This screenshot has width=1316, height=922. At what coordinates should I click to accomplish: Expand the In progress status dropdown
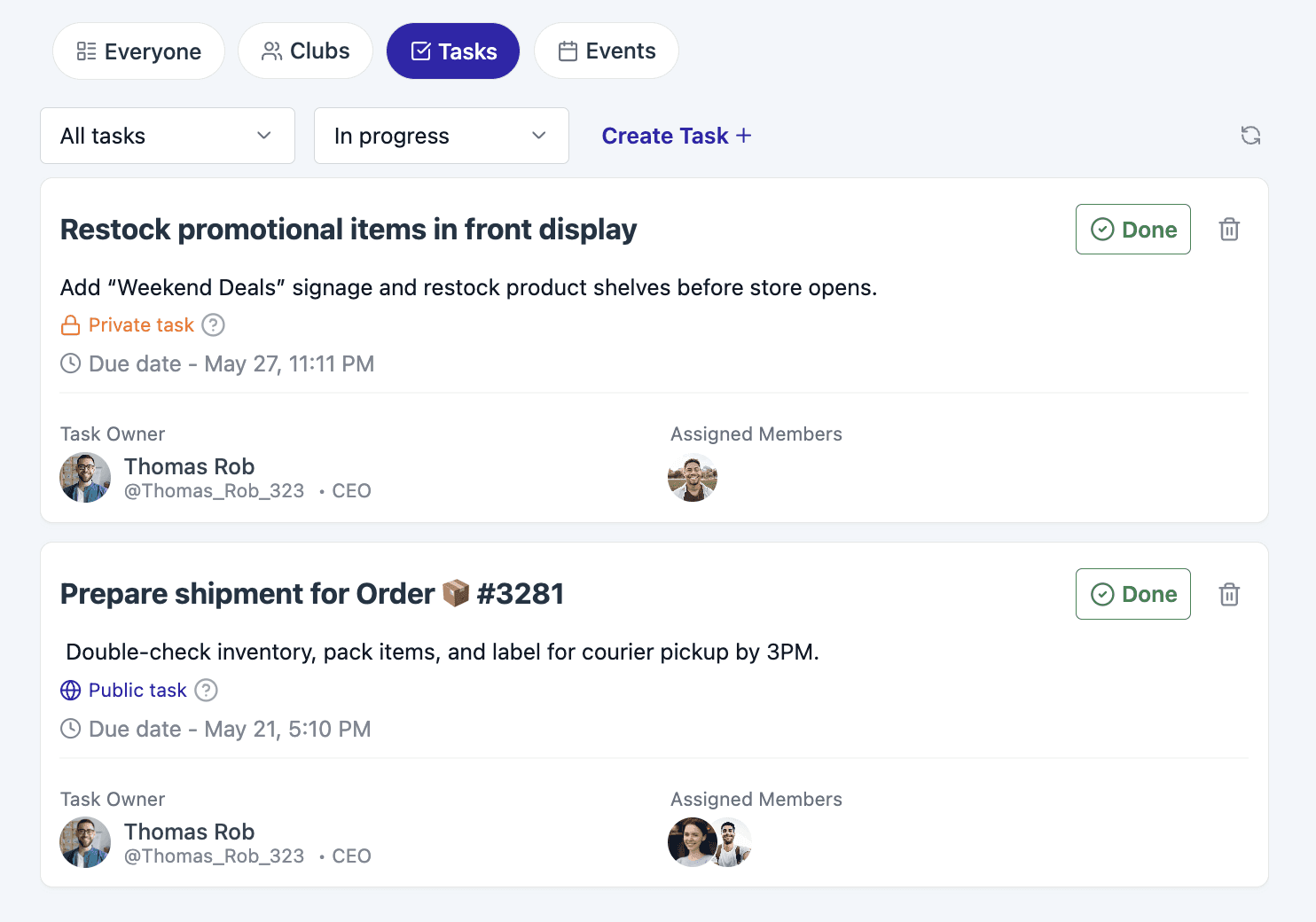click(x=442, y=136)
